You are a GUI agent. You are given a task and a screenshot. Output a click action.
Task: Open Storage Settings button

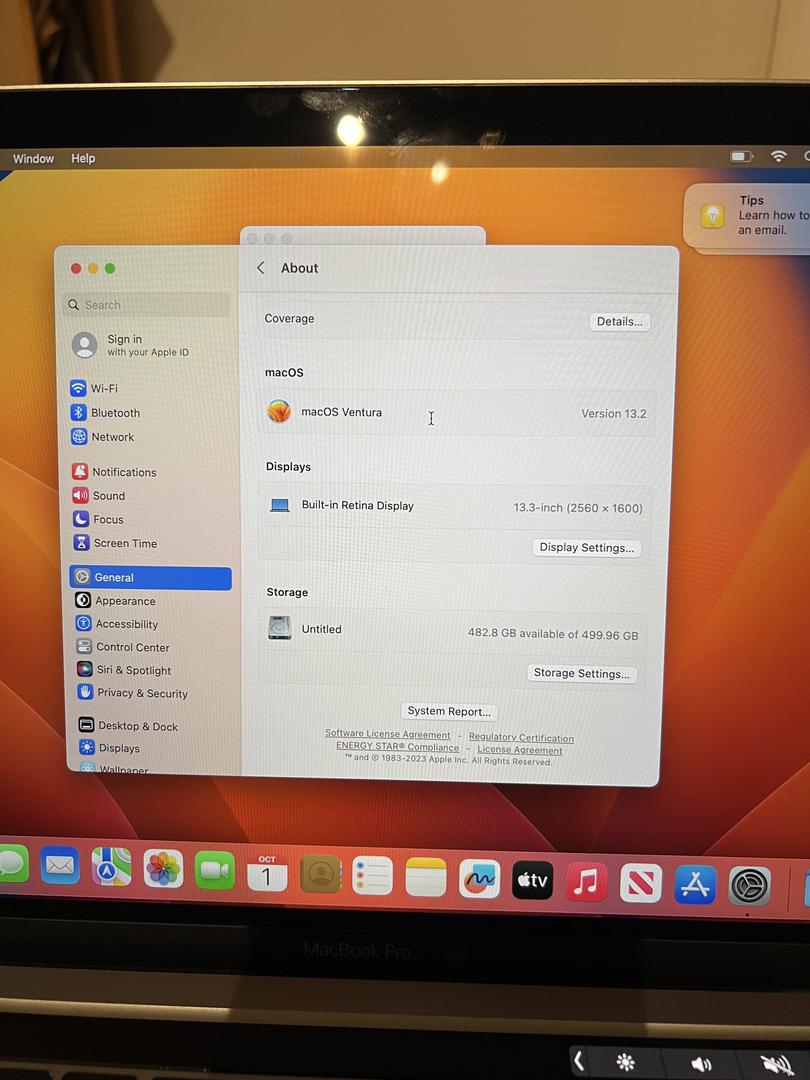point(582,674)
